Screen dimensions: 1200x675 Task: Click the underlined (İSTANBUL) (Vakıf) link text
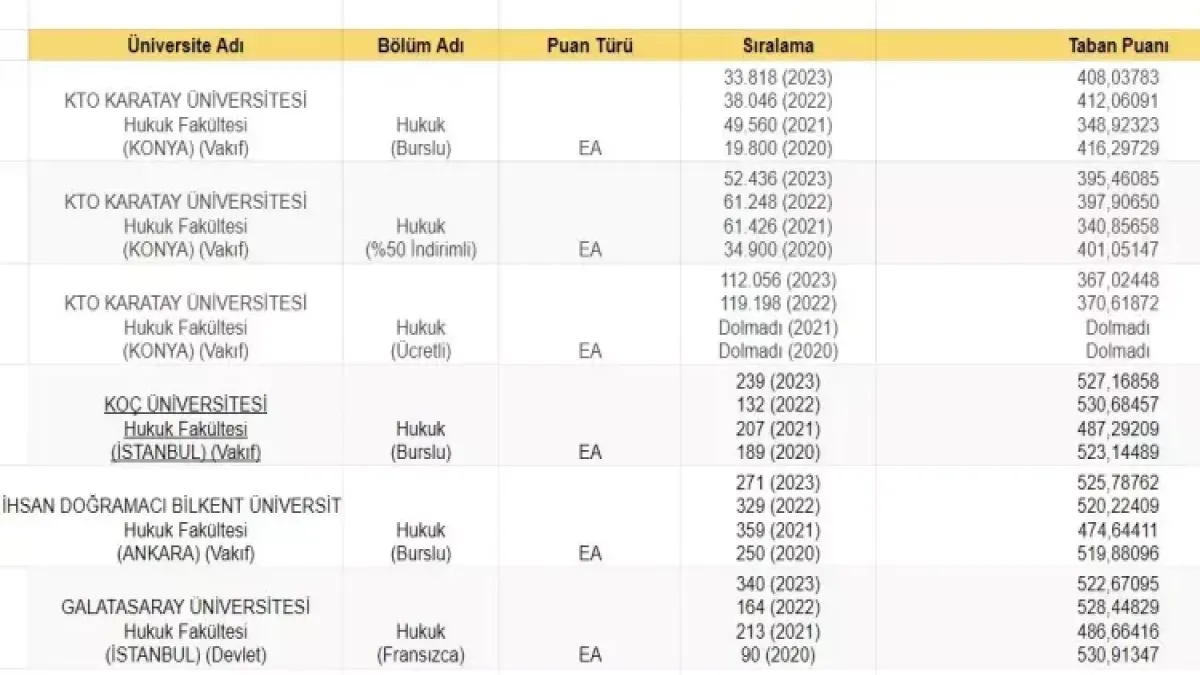pos(185,453)
